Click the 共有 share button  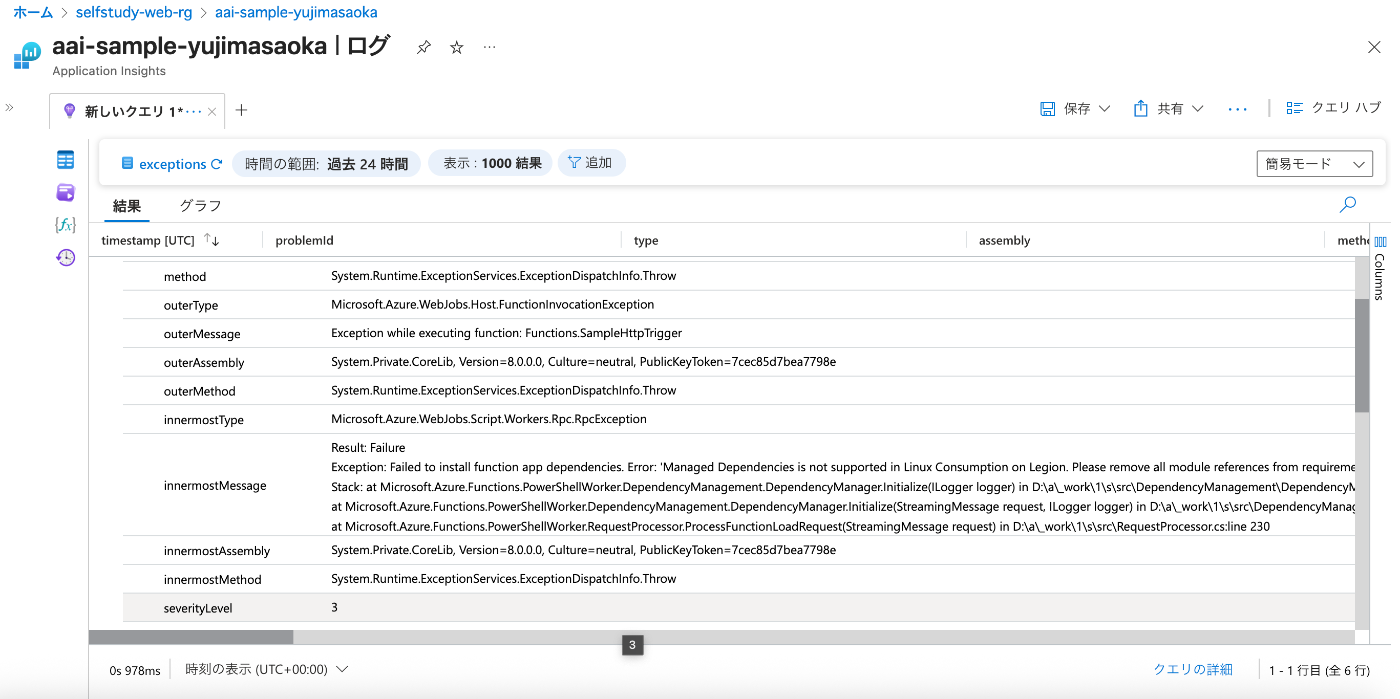pos(1158,108)
